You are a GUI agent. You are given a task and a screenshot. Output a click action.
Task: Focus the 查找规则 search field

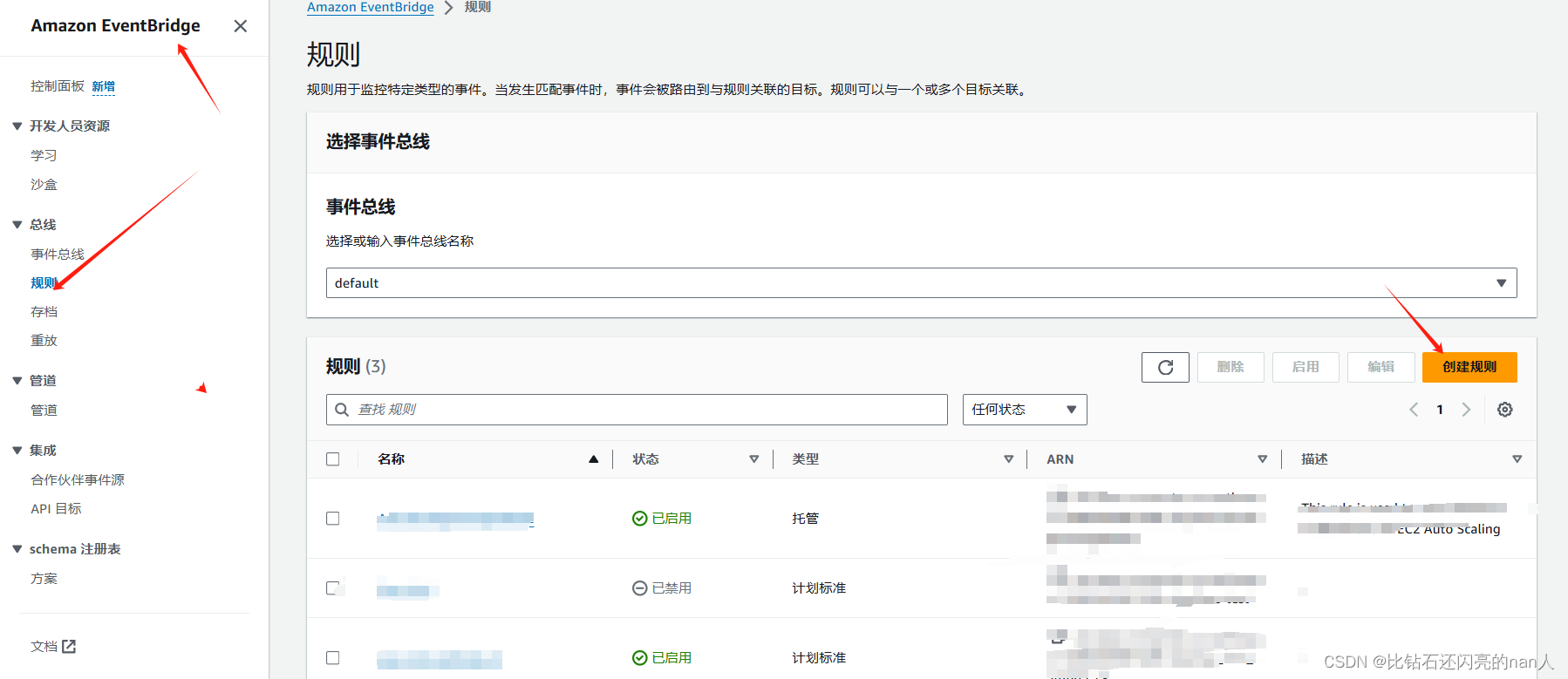coord(637,410)
